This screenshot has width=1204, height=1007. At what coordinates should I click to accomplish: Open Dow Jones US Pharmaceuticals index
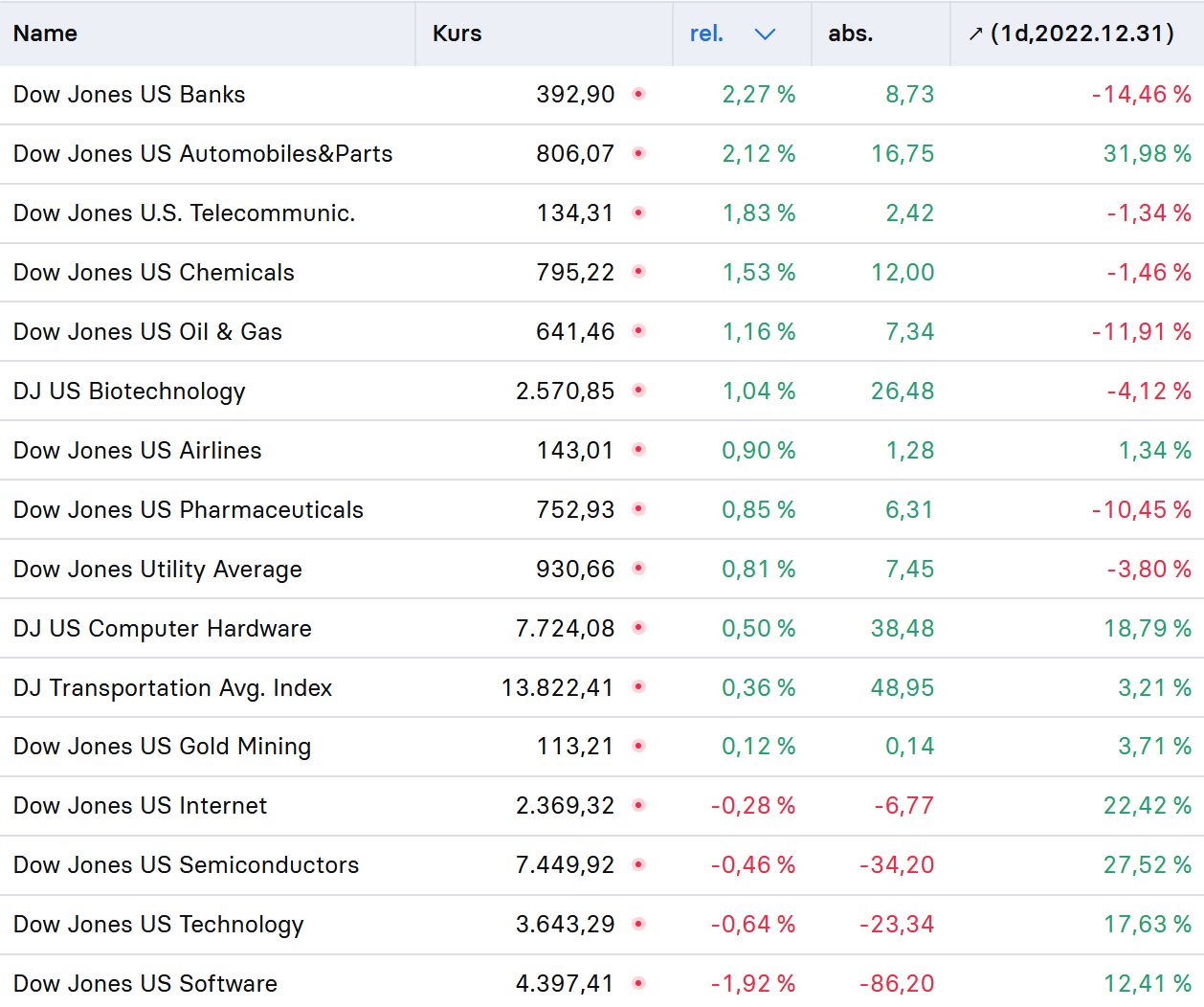(189, 509)
